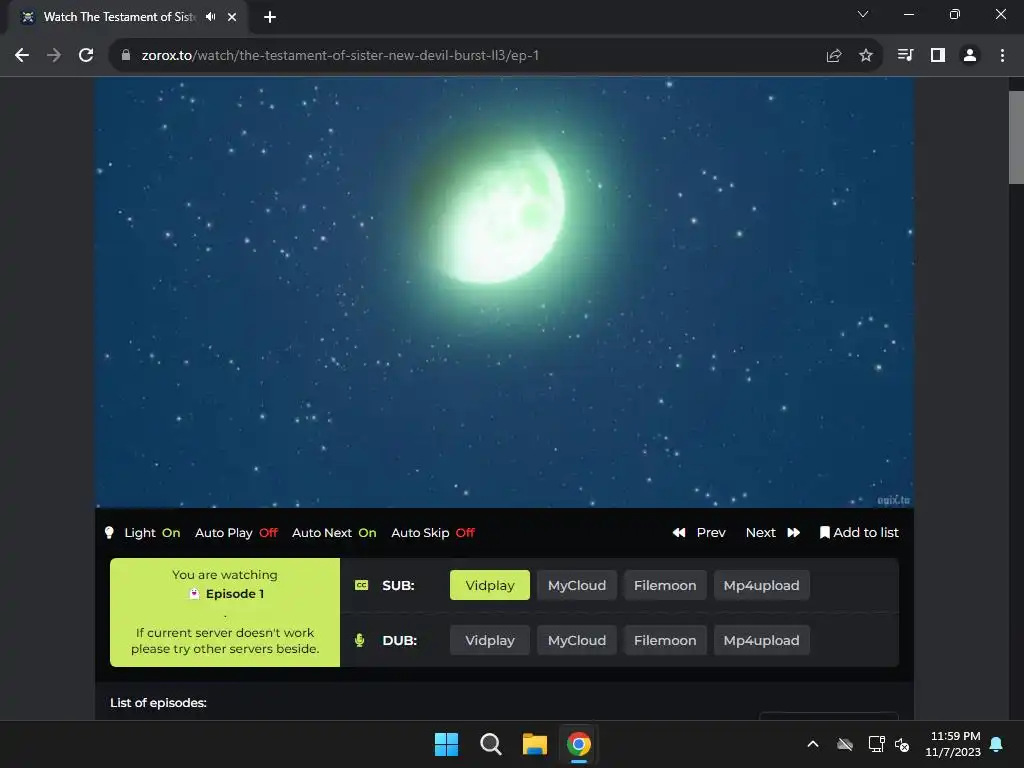
Task: Select SUB Mp4upload server
Action: (x=761, y=585)
